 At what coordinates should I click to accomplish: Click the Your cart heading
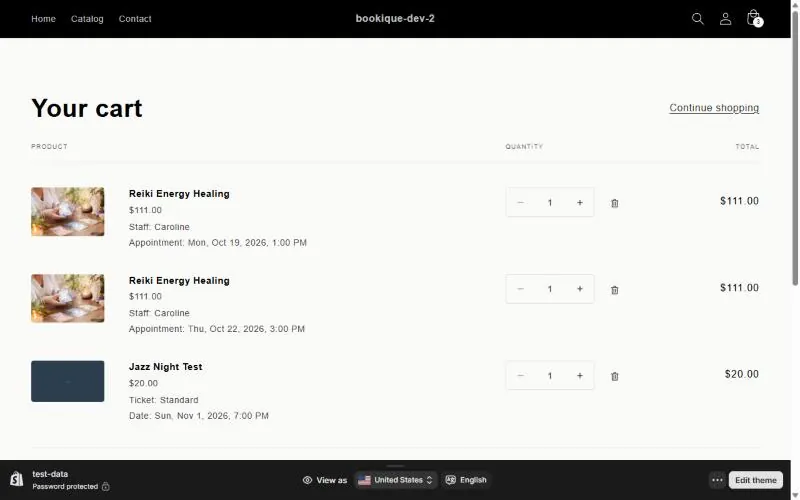coord(87,108)
